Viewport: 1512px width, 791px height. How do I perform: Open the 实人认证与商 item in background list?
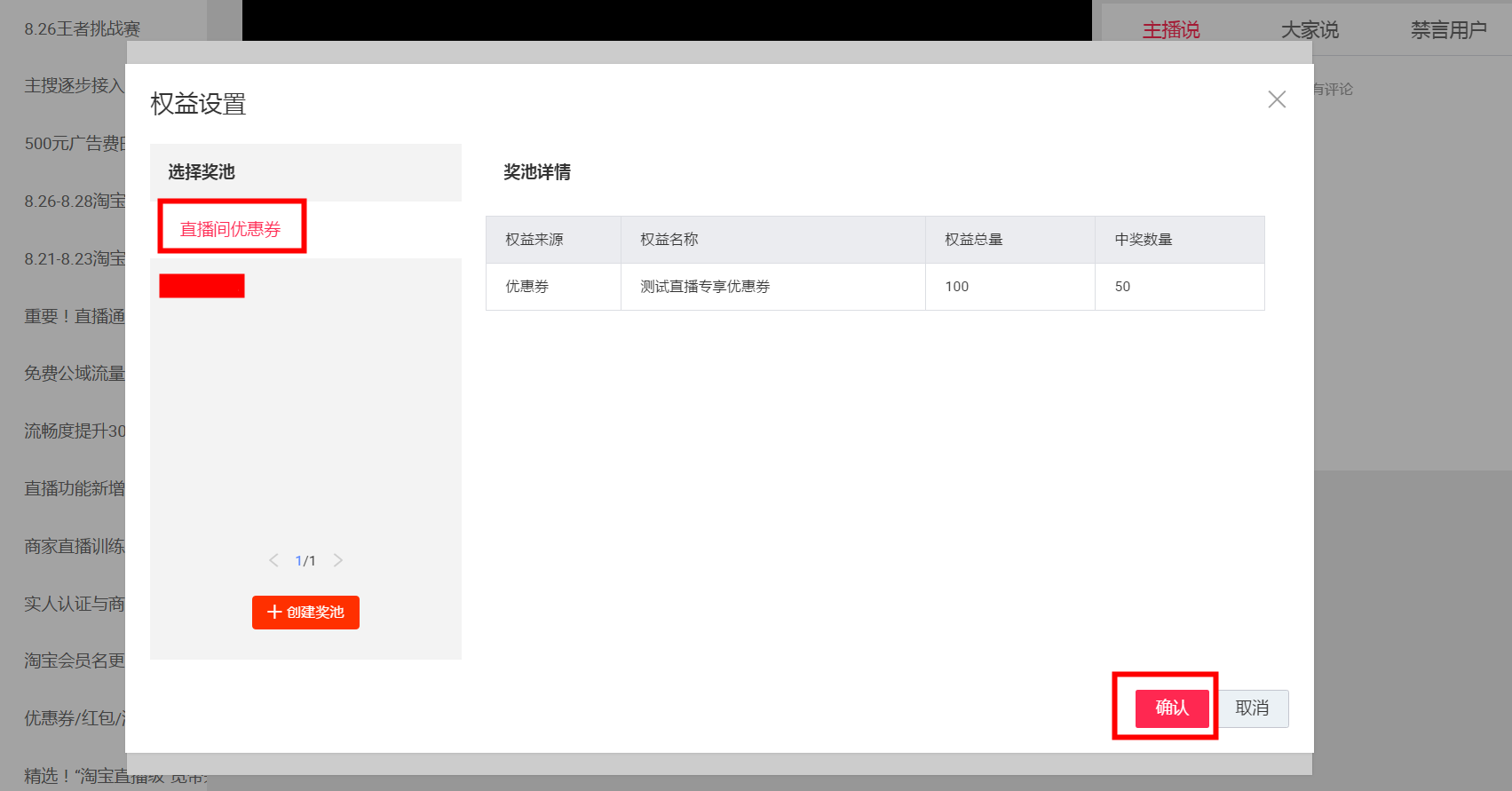(x=75, y=604)
